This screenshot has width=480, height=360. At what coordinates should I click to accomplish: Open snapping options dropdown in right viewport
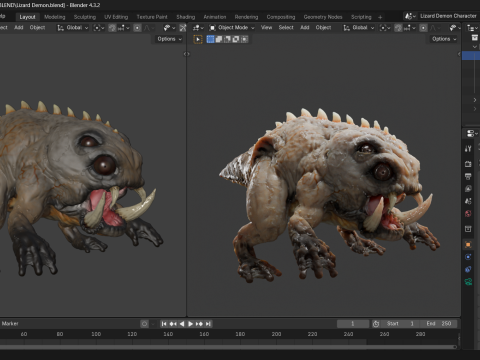tap(409, 28)
